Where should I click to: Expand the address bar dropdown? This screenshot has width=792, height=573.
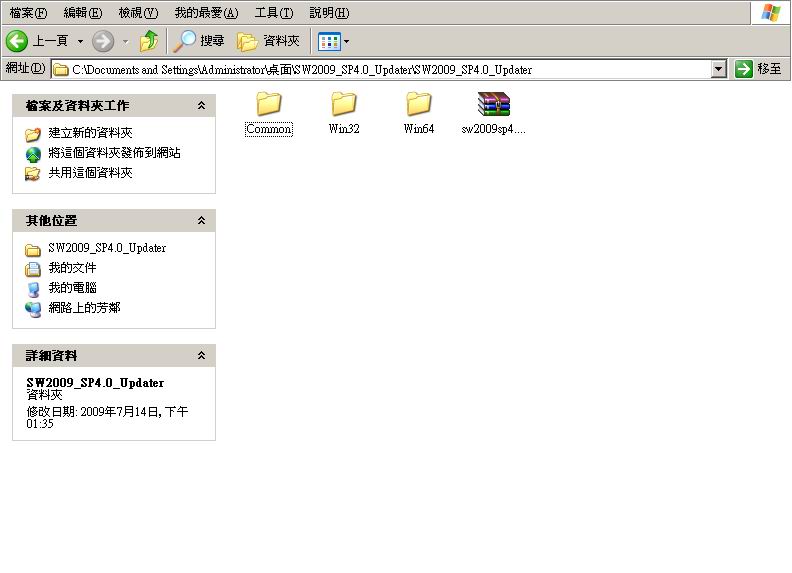pos(718,69)
